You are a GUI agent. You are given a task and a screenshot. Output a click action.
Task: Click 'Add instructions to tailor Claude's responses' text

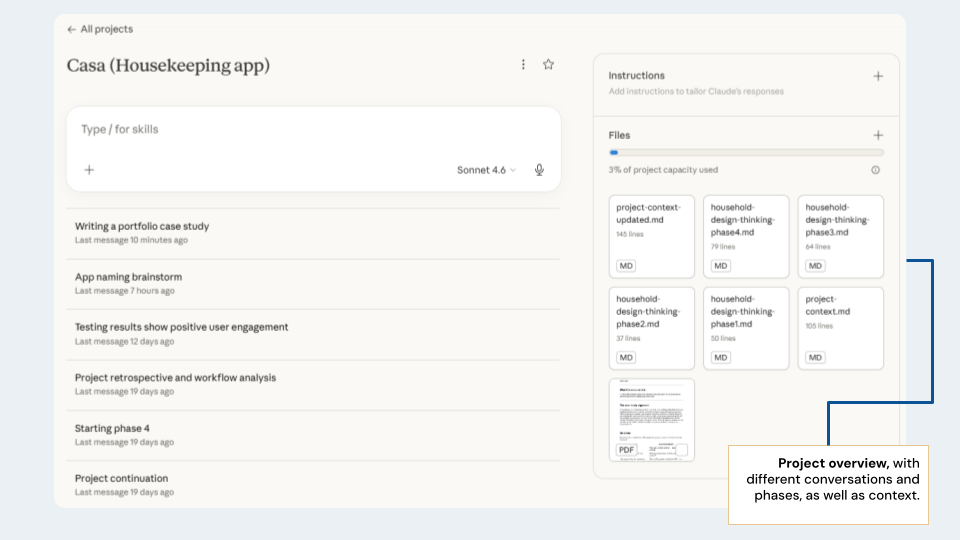tap(696, 91)
